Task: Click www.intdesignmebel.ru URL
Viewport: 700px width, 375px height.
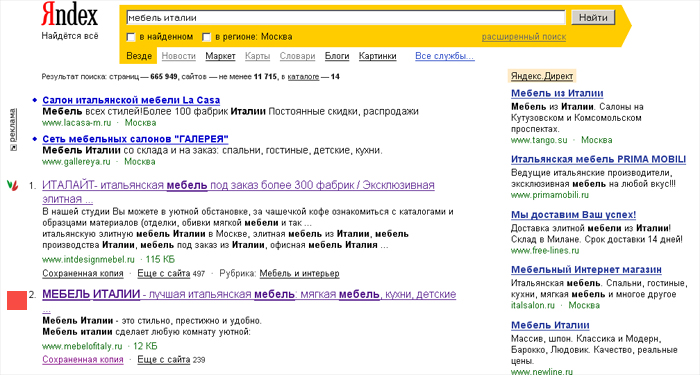Action: [x=88, y=259]
